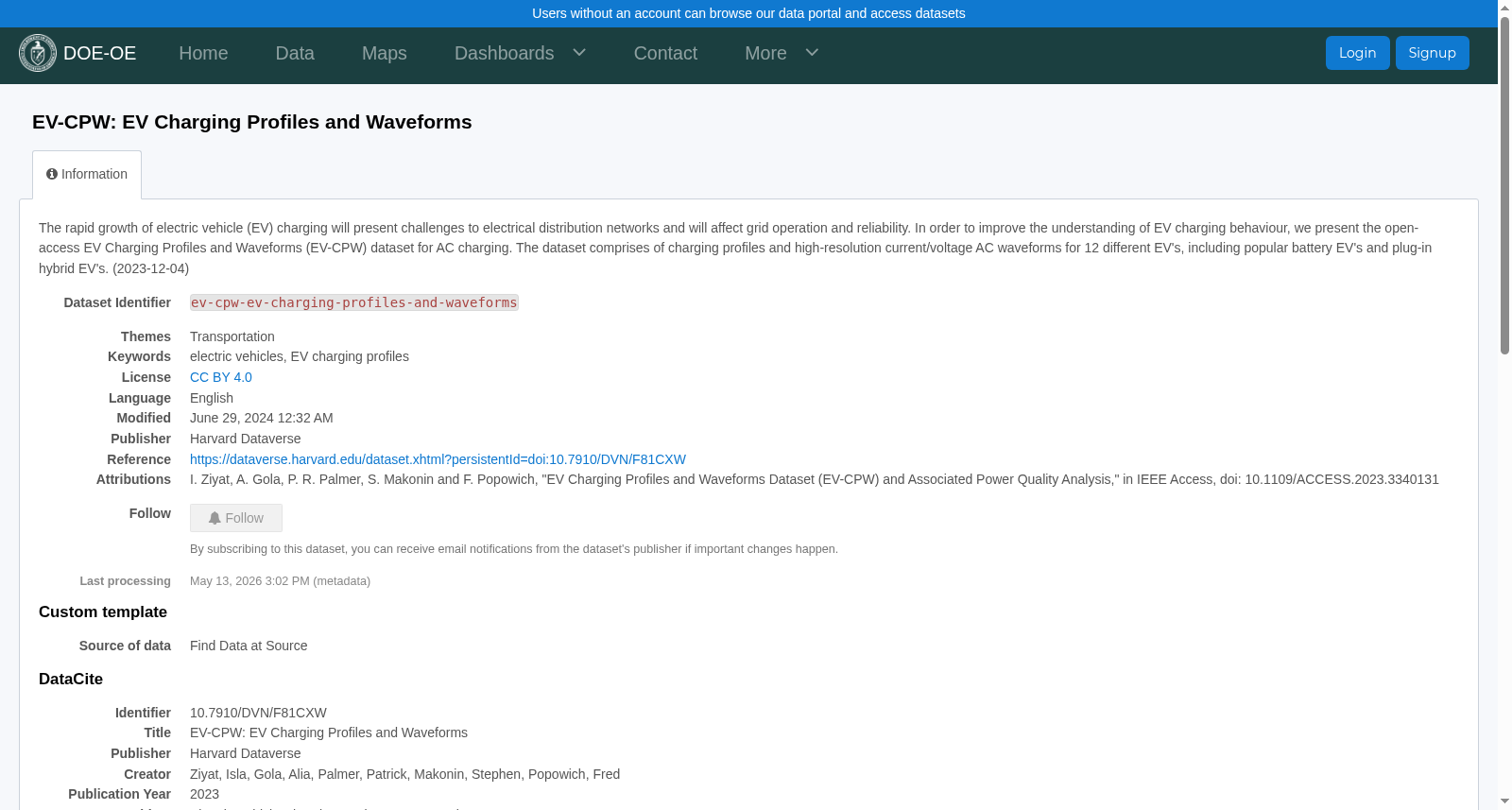Click the scrollbar up arrow

[1504, 8]
